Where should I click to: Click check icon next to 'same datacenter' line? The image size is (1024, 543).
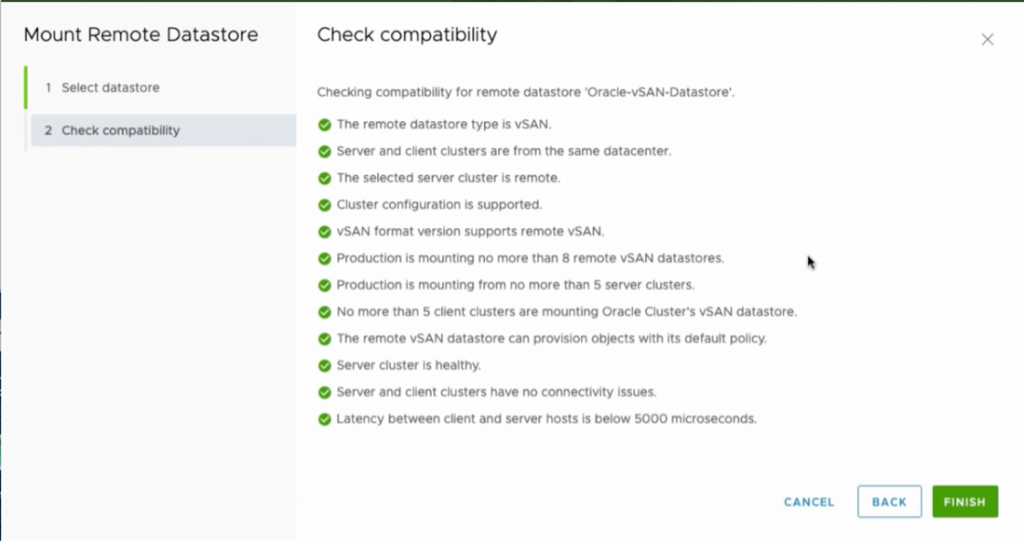[324, 152]
